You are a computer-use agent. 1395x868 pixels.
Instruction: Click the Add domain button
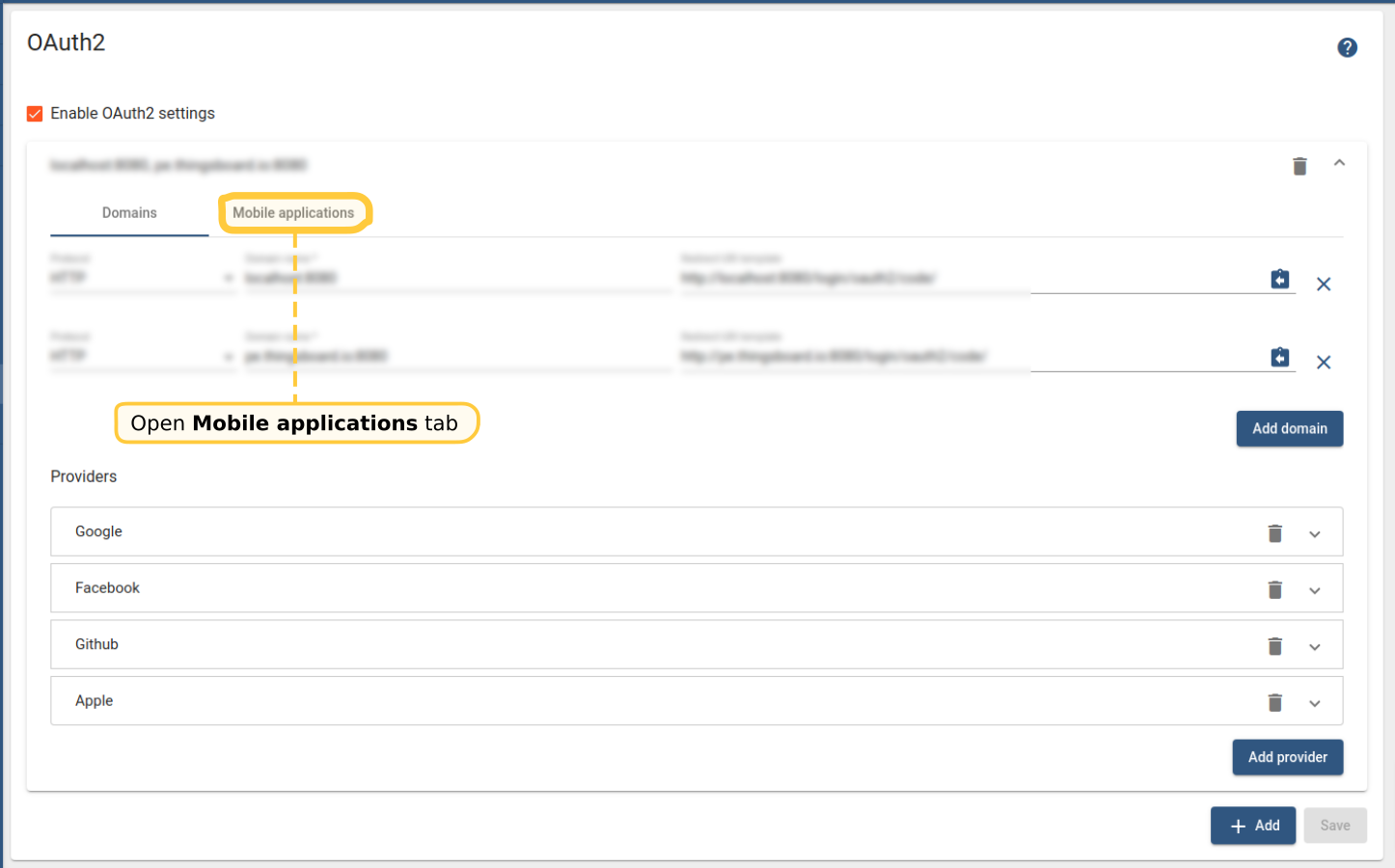1289,429
